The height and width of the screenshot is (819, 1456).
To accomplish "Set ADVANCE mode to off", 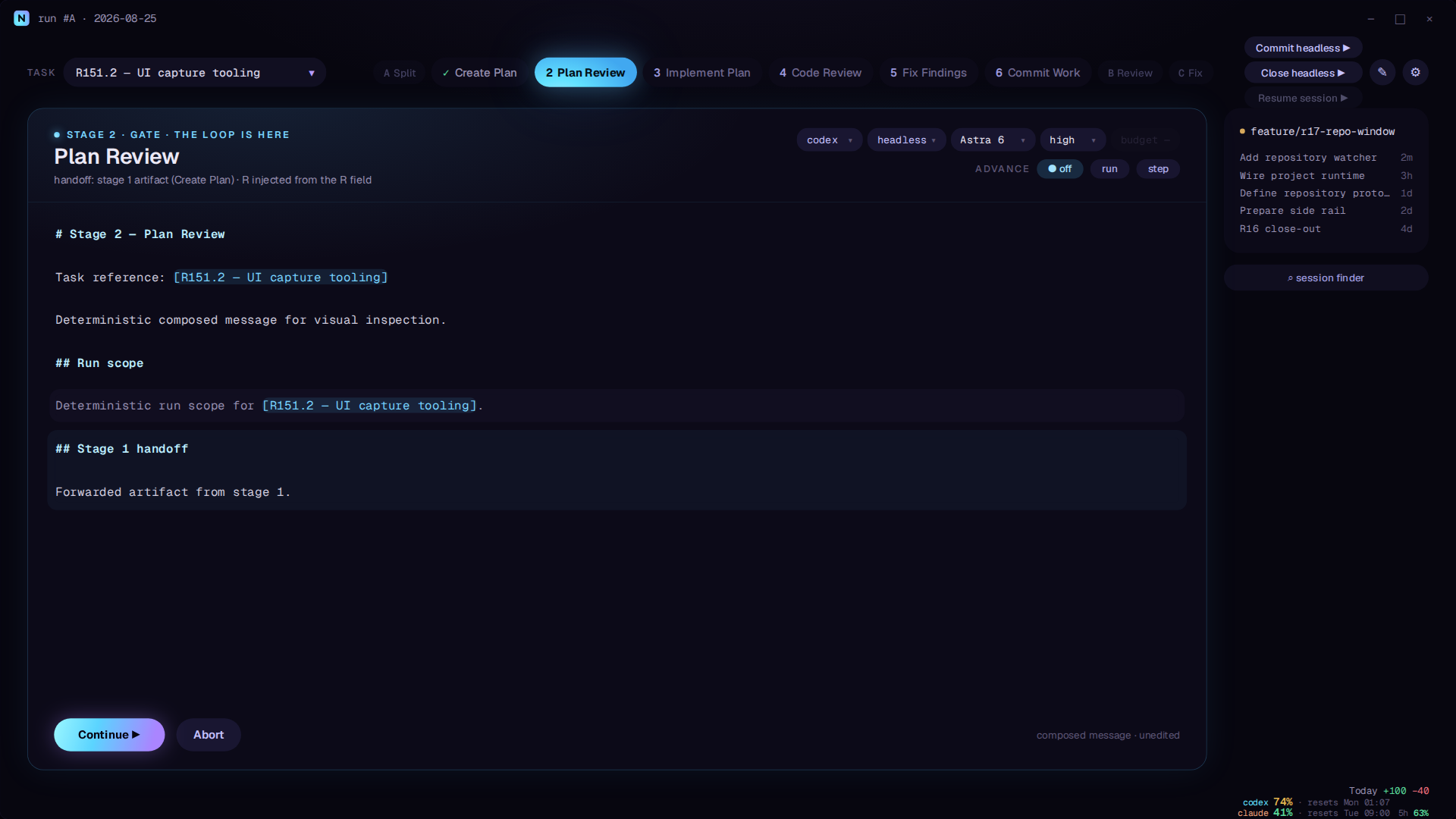I will tap(1059, 169).
